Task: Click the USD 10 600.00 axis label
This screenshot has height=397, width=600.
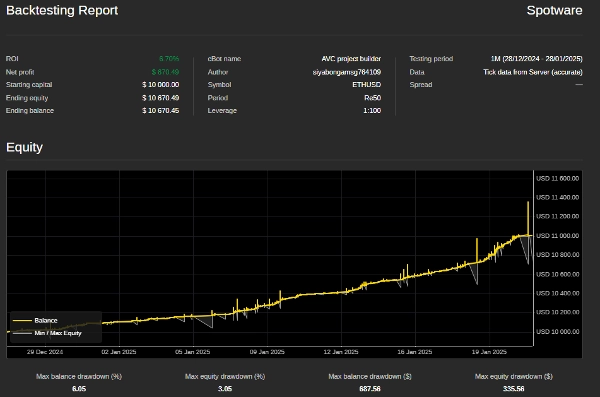Action: pos(558,274)
